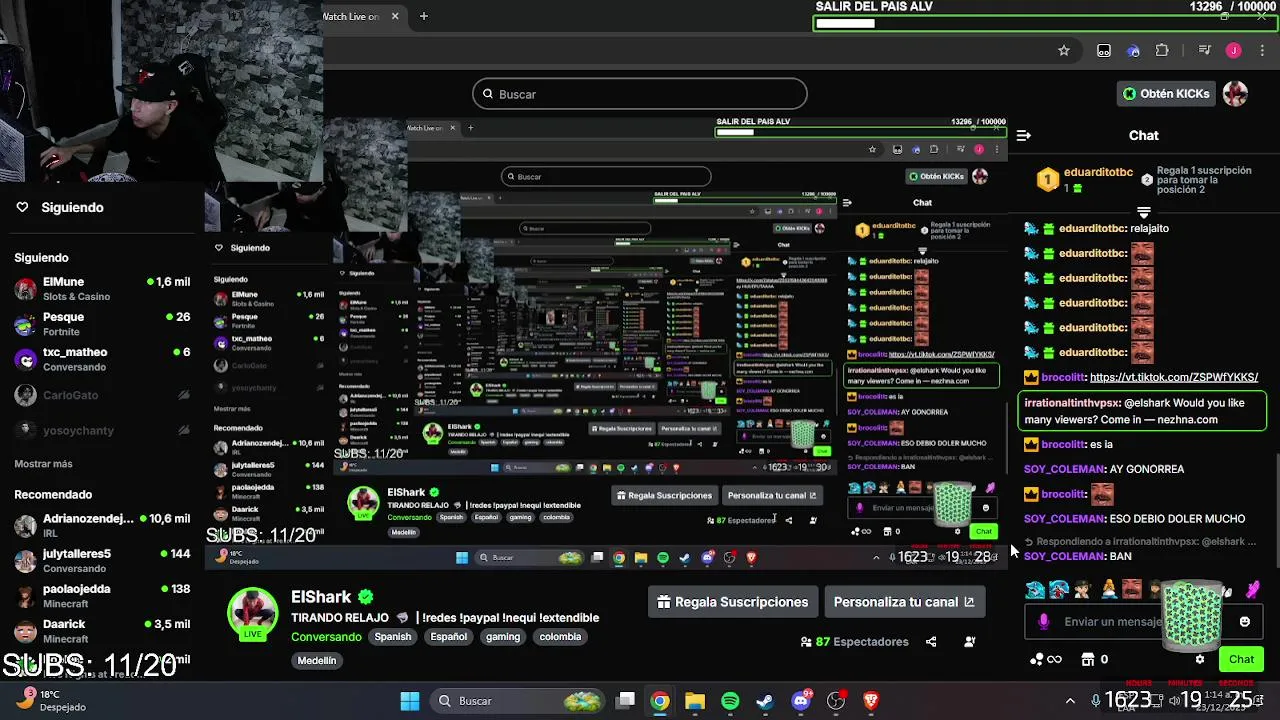The image size is (1280, 720).
Task: Open txc_matheo channel in sidebar
Action: click(102, 359)
